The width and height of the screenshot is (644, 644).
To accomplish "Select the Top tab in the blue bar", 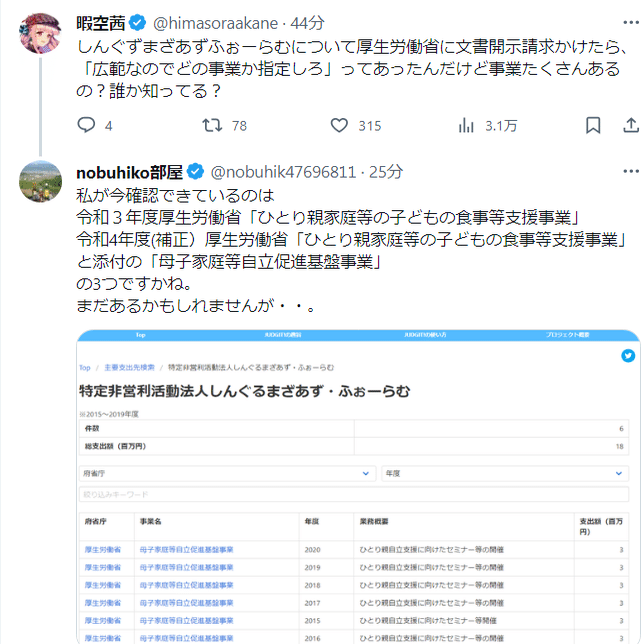I will 140,335.
